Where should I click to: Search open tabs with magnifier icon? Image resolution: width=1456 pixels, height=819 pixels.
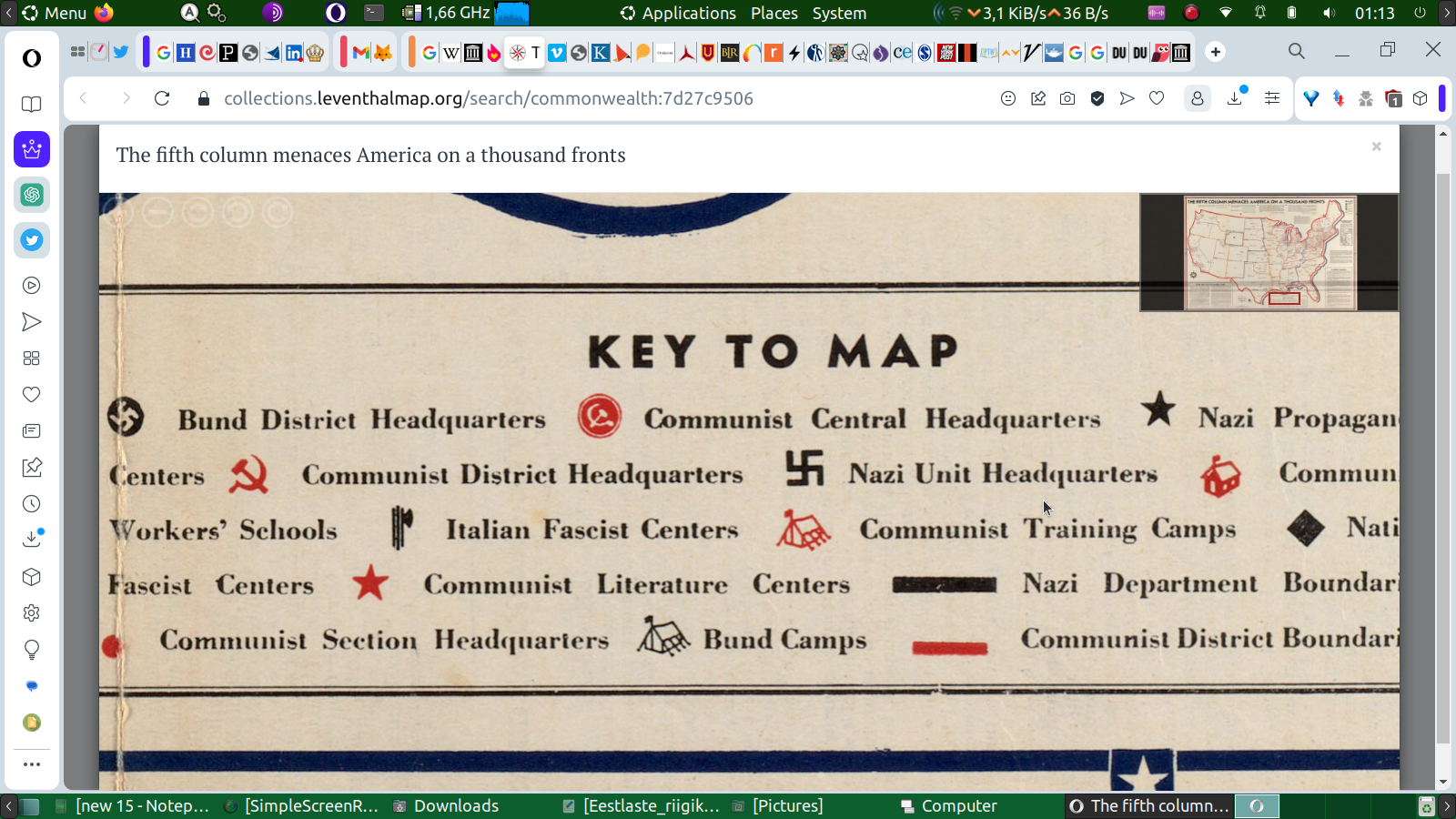coord(1297,52)
